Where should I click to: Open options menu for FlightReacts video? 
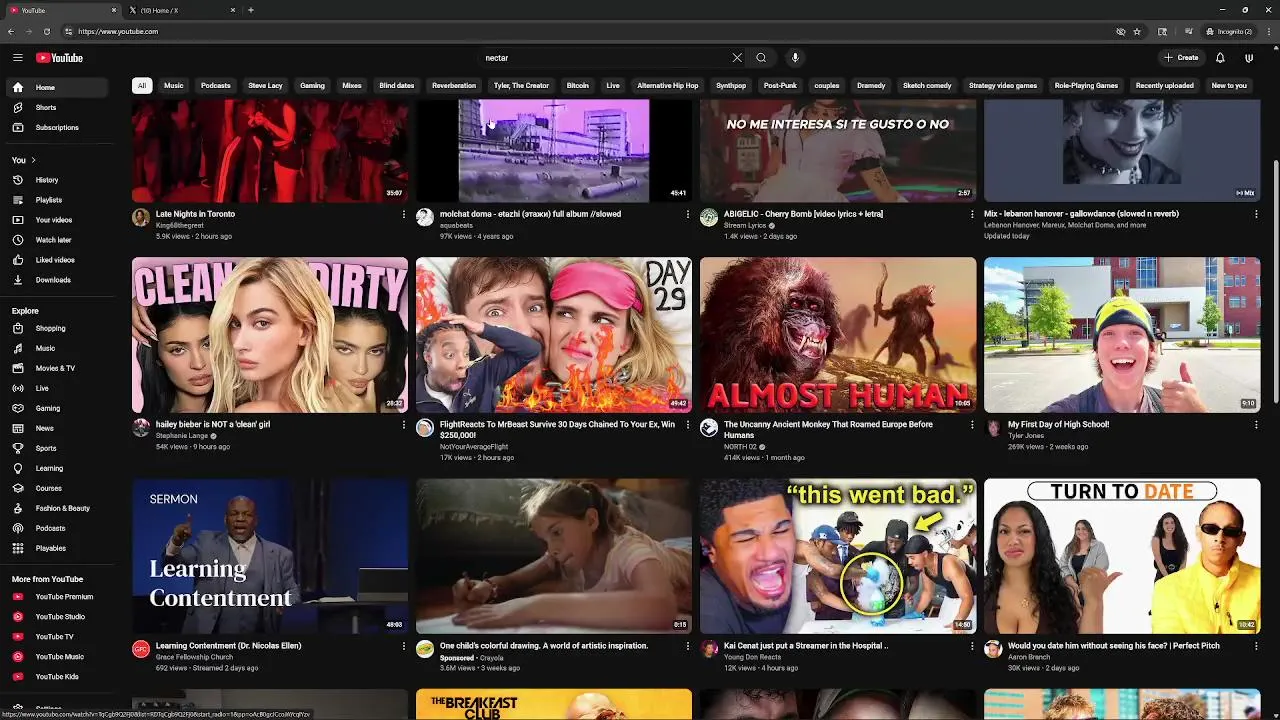687,425
